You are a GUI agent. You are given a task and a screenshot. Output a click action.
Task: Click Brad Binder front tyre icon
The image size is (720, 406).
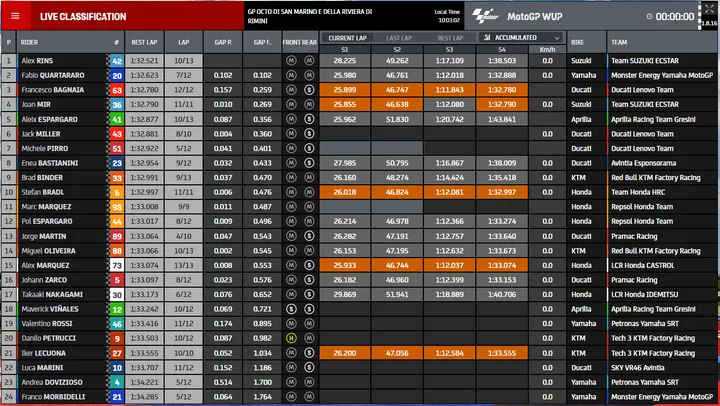pos(291,177)
